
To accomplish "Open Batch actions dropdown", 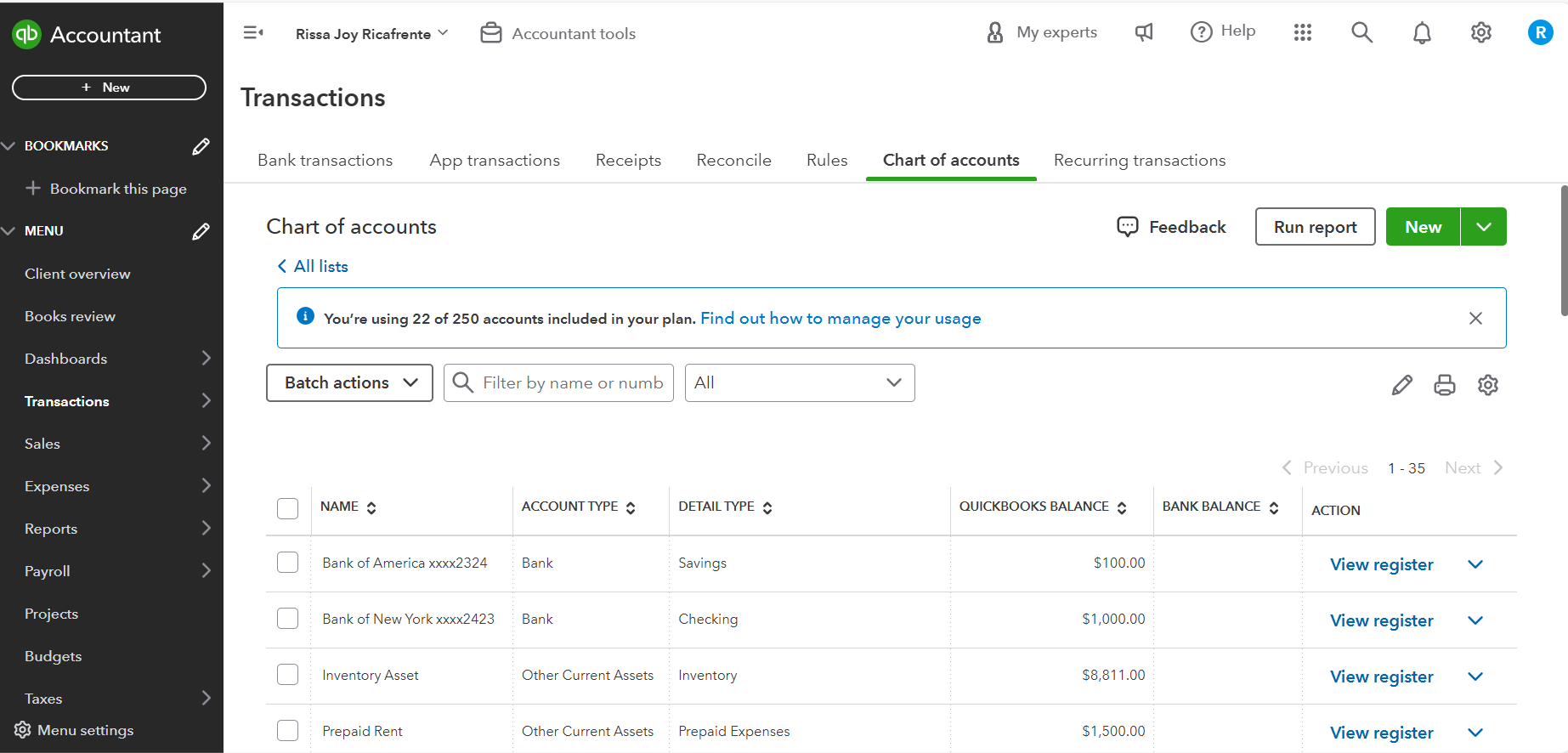I will (349, 383).
